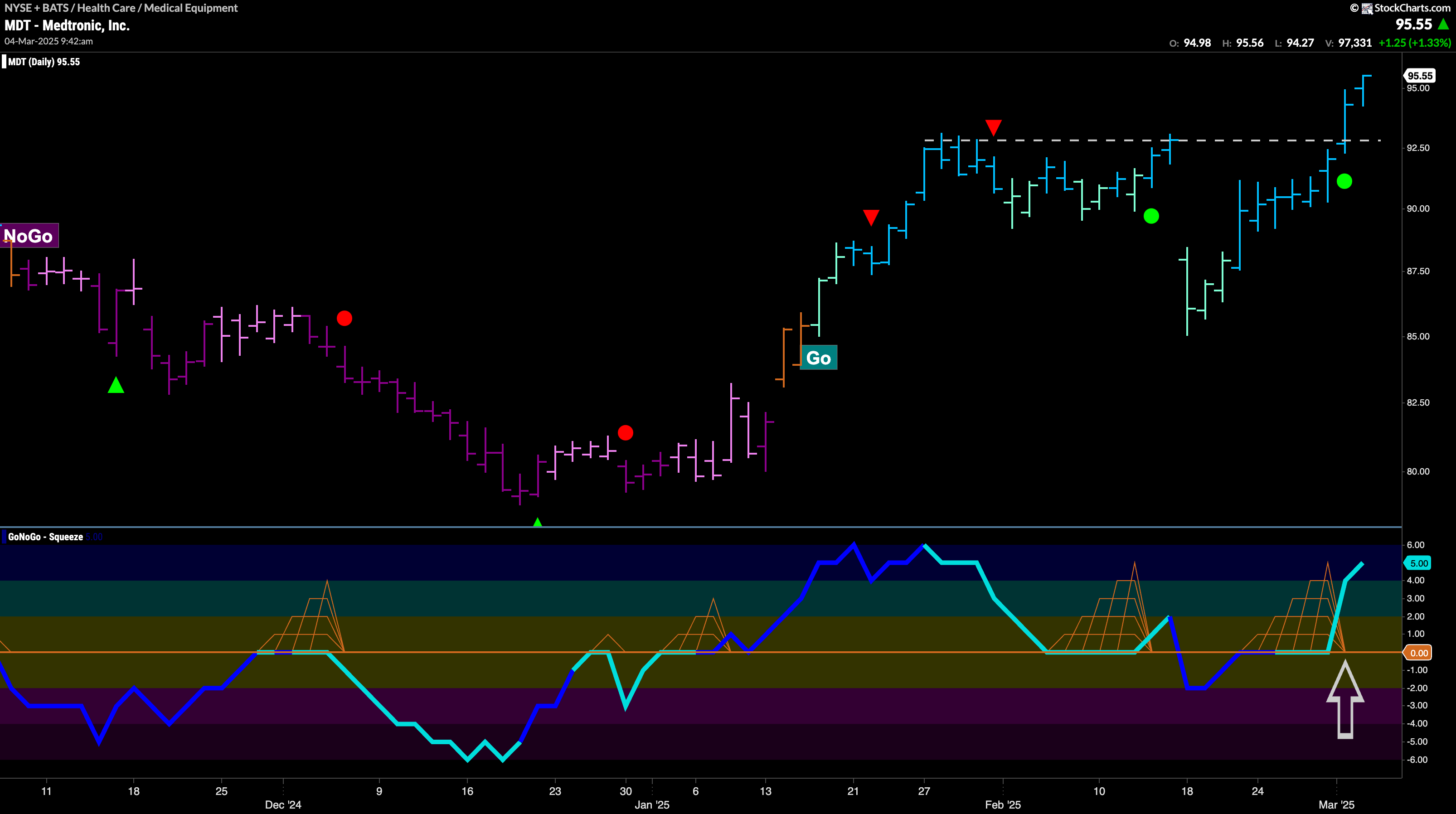Click the green up arrow beside 95.55 price
The image size is (1456, 814).
tap(1443, 24)
